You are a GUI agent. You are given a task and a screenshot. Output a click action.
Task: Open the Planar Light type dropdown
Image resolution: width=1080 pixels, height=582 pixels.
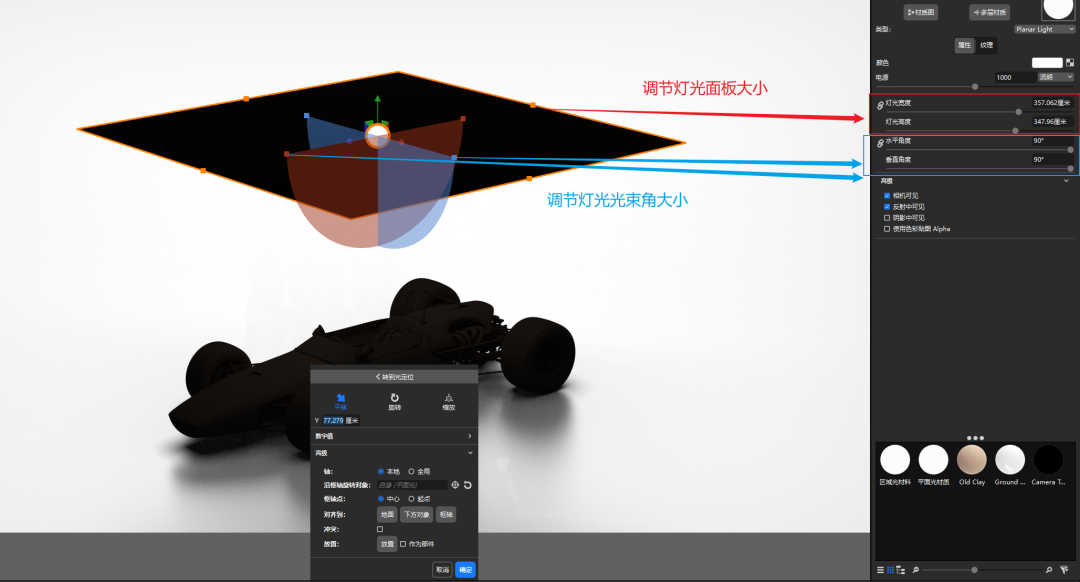pos(1044,29)
